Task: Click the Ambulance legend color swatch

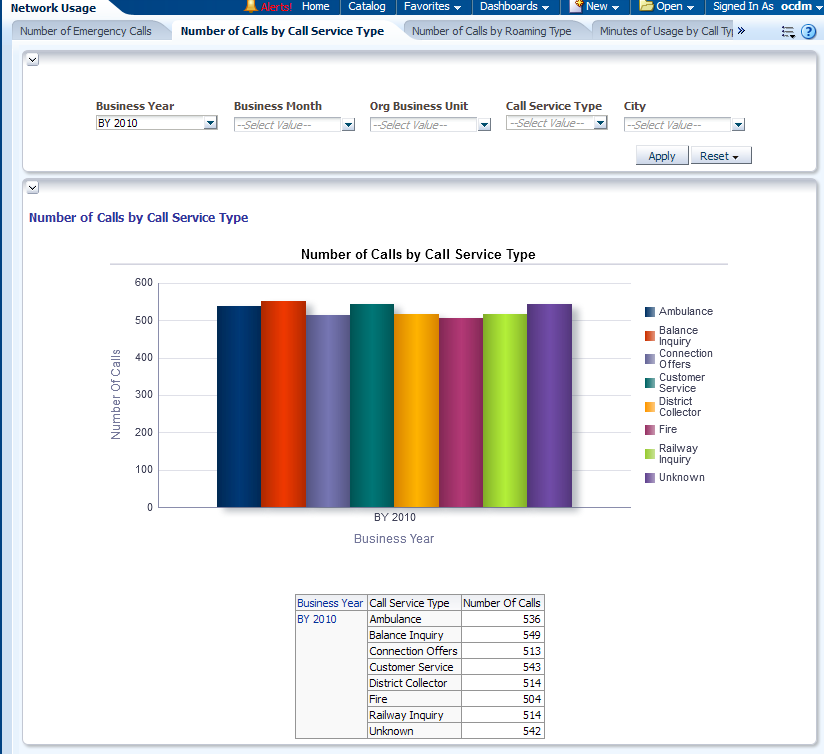Action: pyautogui.click(x=650, y=312)
